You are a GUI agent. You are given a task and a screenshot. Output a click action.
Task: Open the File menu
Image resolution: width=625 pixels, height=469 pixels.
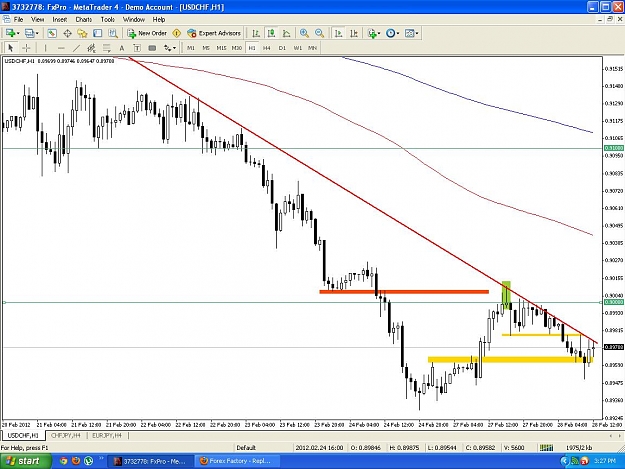(x=18, y=20)
